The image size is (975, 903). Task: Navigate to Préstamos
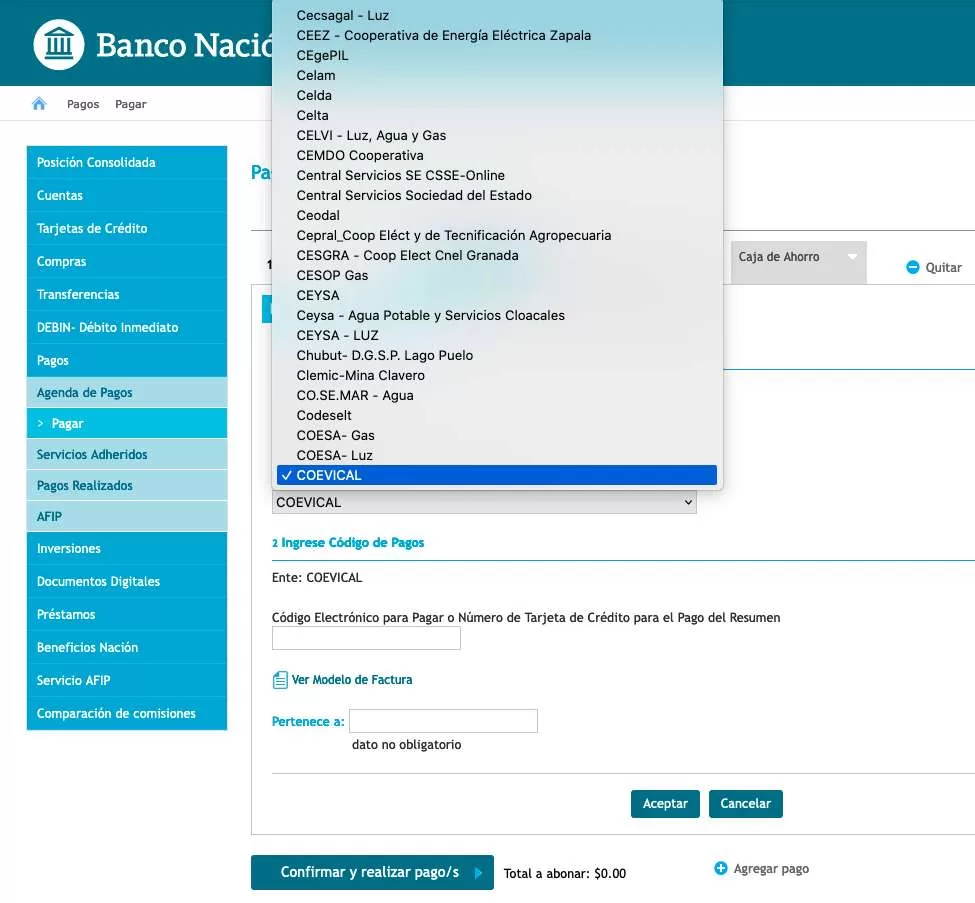pos(127,614)
